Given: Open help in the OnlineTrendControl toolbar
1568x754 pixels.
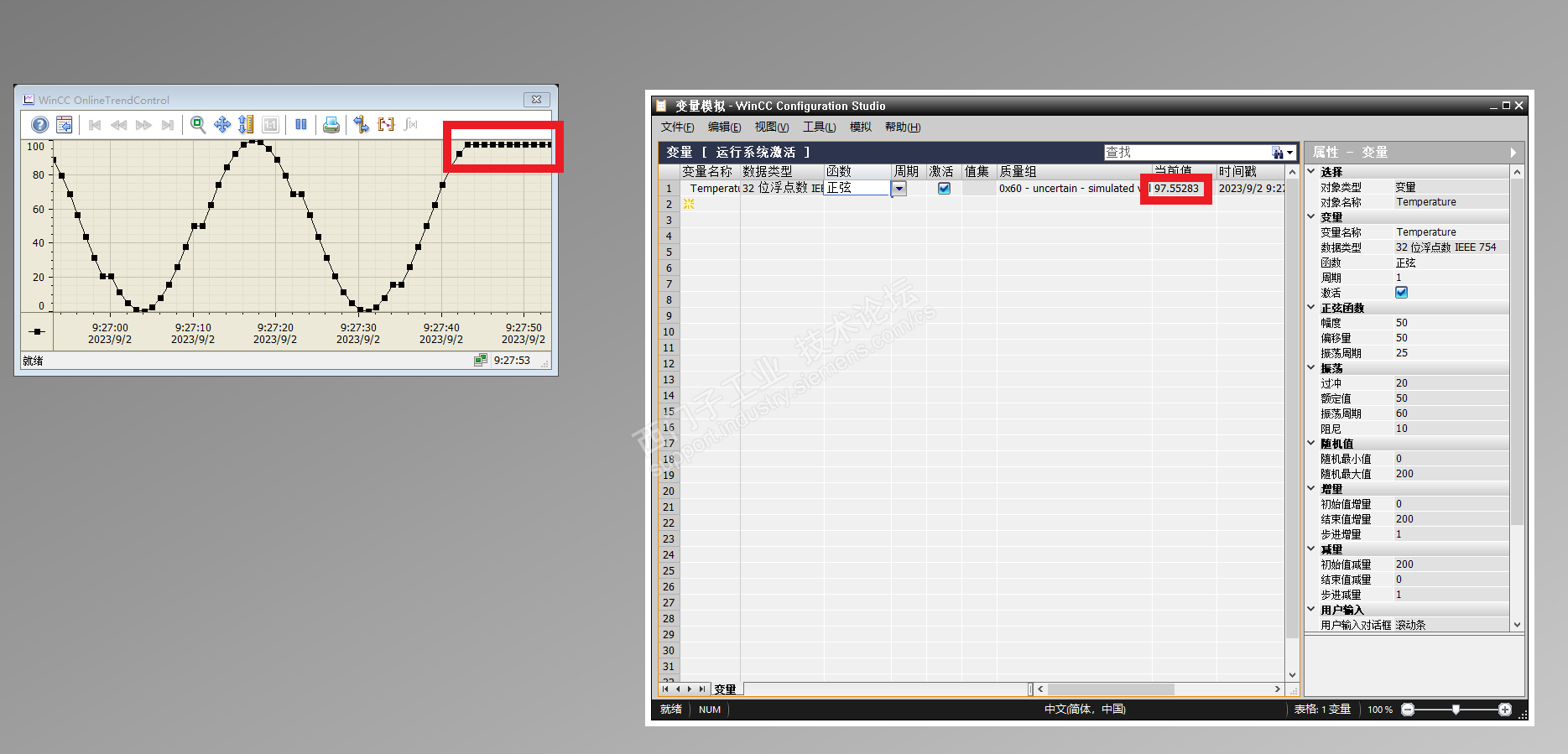Looking at the screenshot, I should coord(39,125).
